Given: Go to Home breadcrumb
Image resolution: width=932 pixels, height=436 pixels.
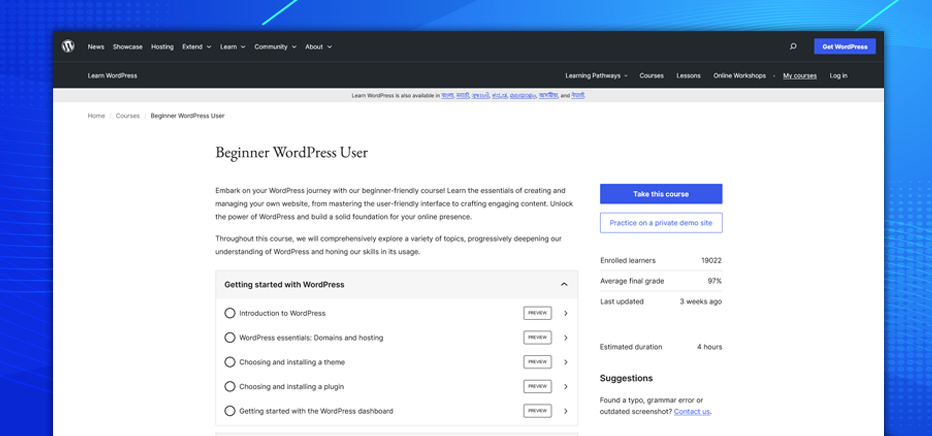Looking at the screenshot, I should point(96,116).
